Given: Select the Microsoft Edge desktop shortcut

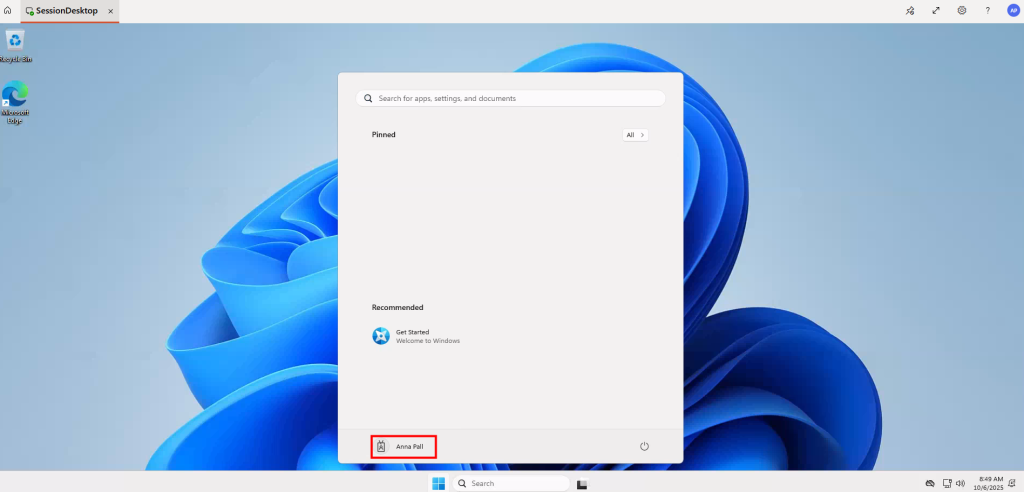Looking at the screenshot, I should click(x=15, y=98).
